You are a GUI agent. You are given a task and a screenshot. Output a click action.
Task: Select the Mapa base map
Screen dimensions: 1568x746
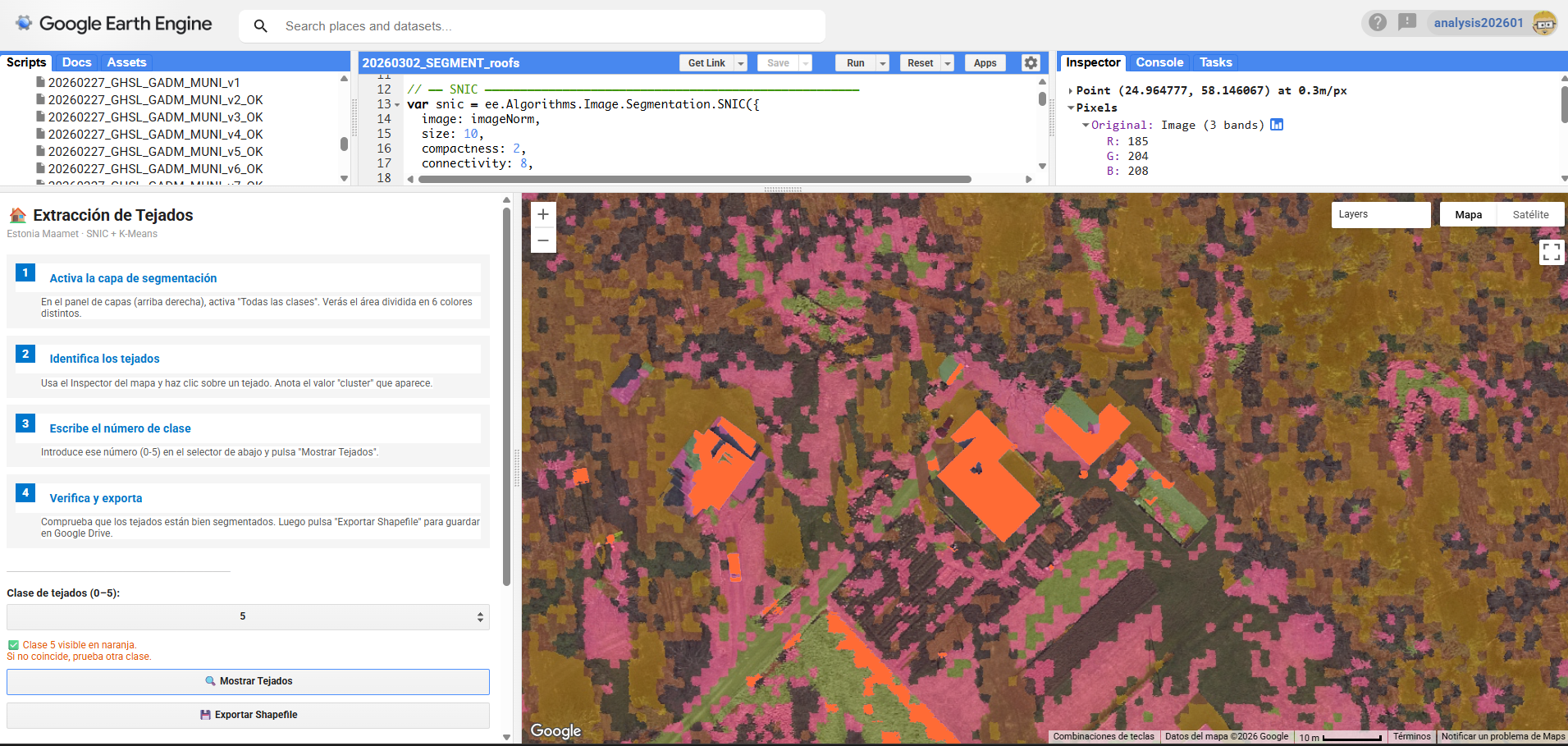(1468, 215)
